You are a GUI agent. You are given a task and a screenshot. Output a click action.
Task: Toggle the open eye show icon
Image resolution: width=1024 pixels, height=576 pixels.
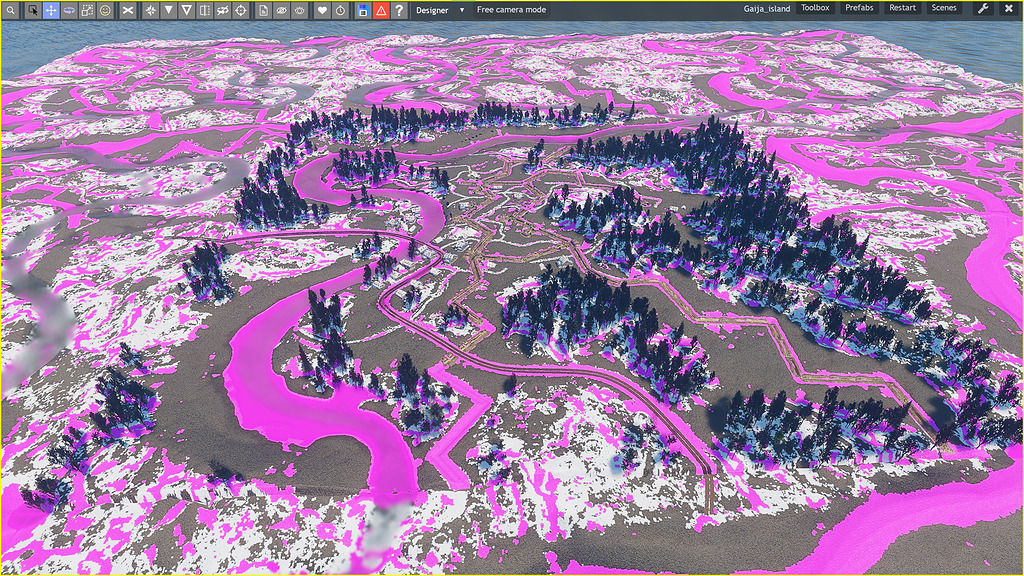[x=300, y=10]
